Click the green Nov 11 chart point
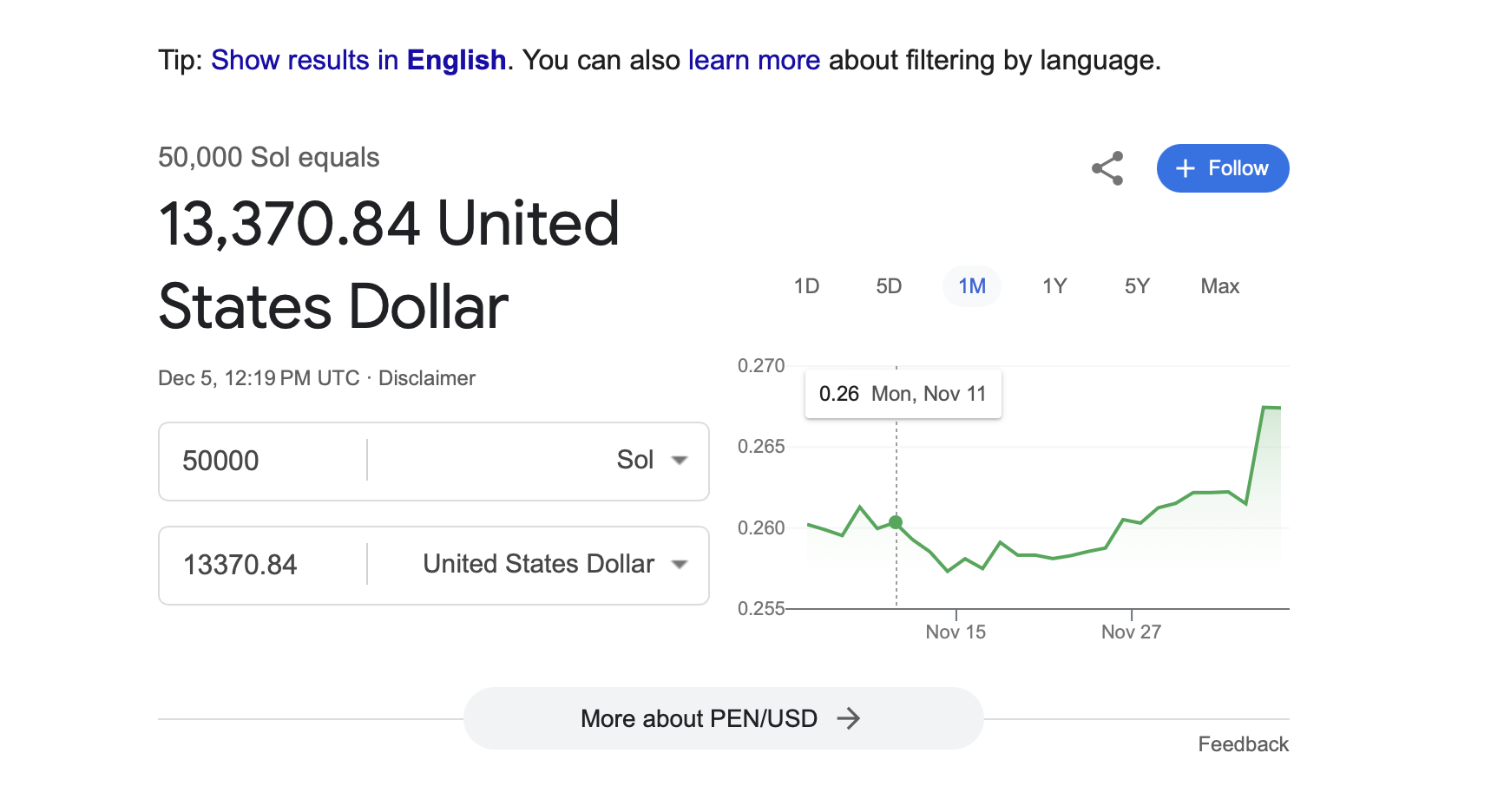 click(896, 522)
